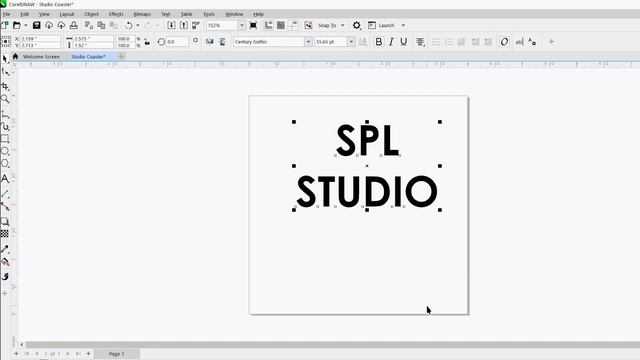The height and width of the screenshot is (360, 640).
Task: Click the edit text ab| icon
Action: pyautogui.click(x=519, y=42)
